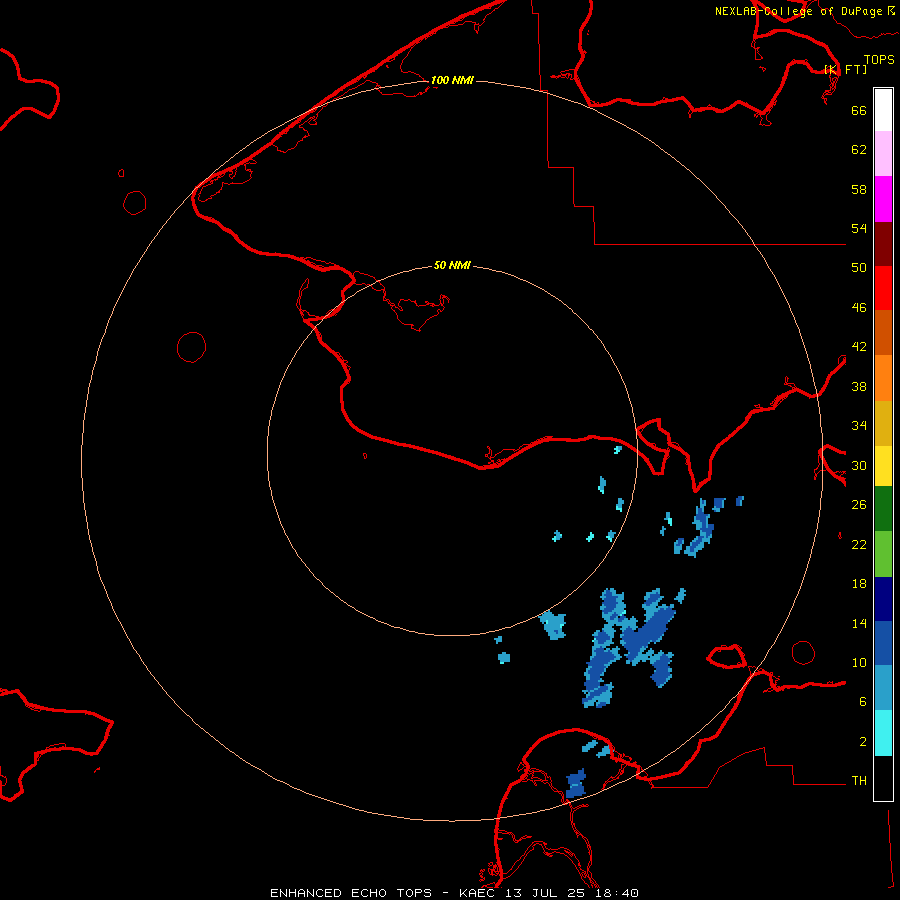The image size is (900, 900).
Task: Click the "22" legend value
Action: coord(859,544)
